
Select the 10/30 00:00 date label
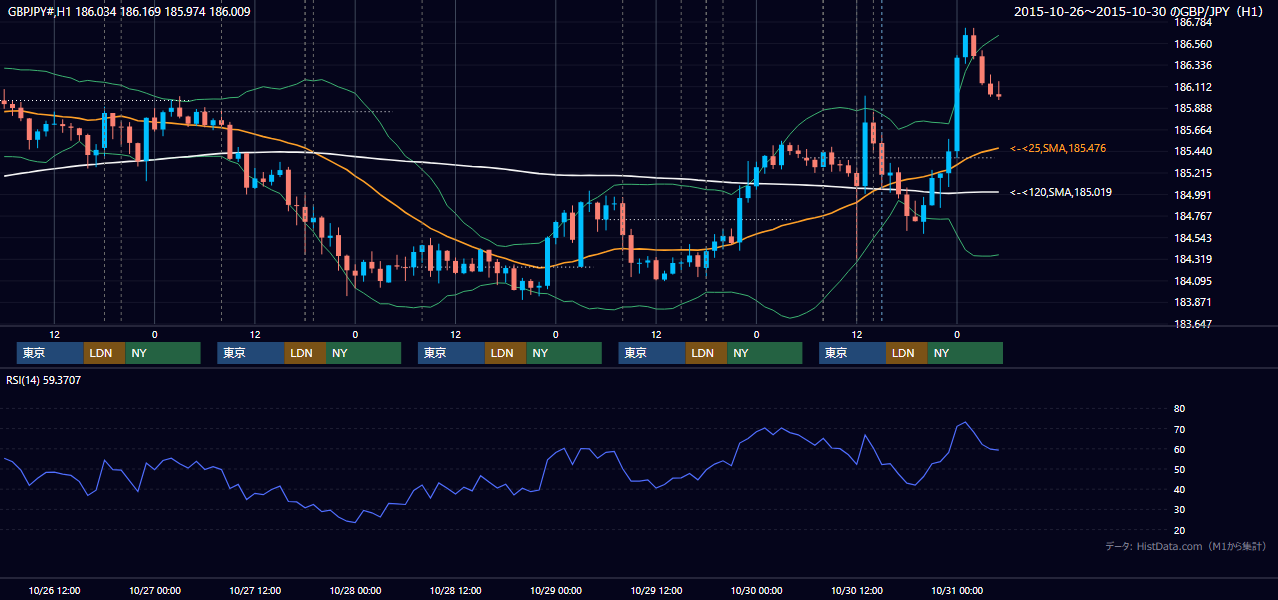[x=756, y=590]
